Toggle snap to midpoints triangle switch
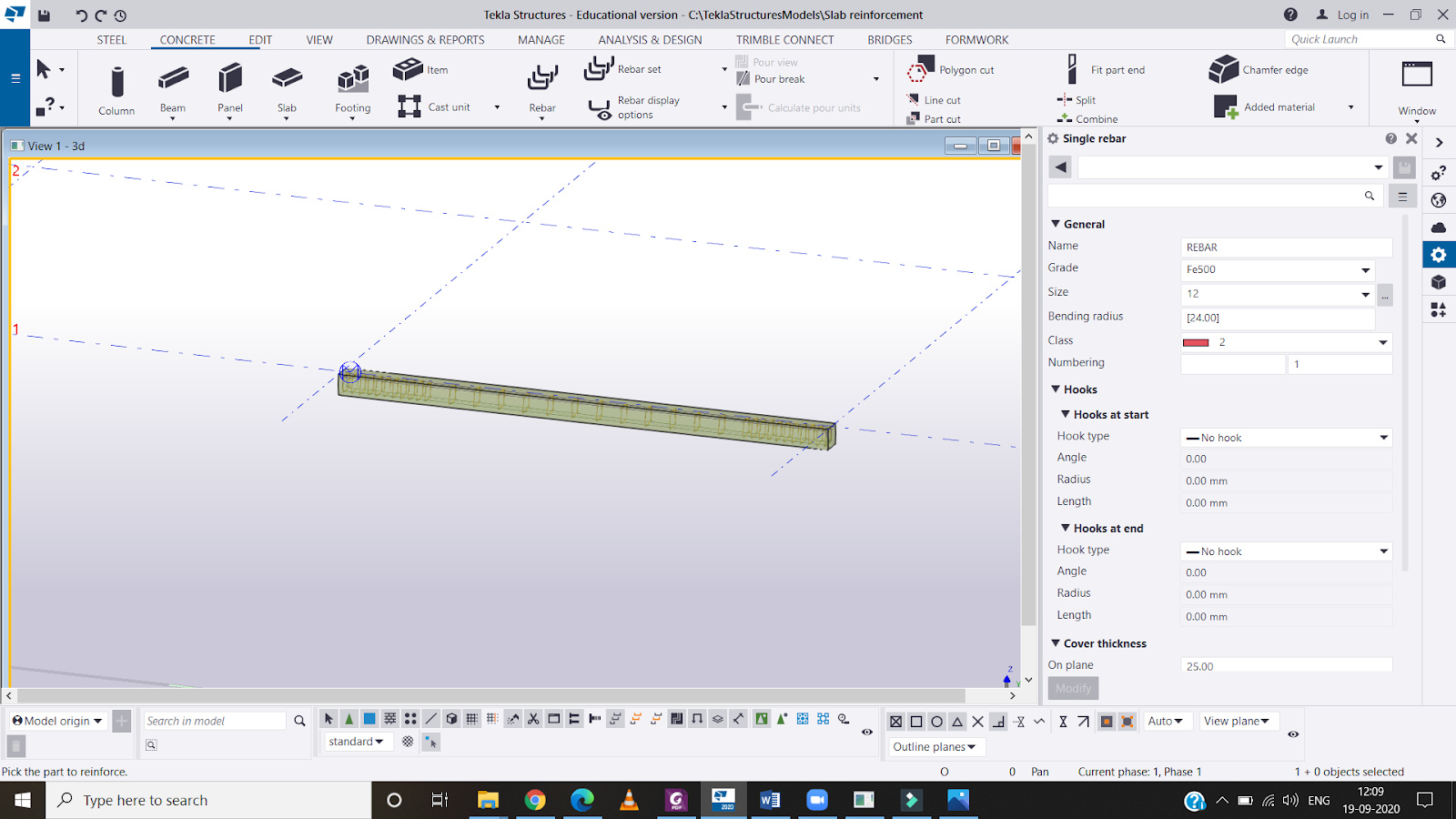The image size is (1456, 819). click(x=957, y=722)
